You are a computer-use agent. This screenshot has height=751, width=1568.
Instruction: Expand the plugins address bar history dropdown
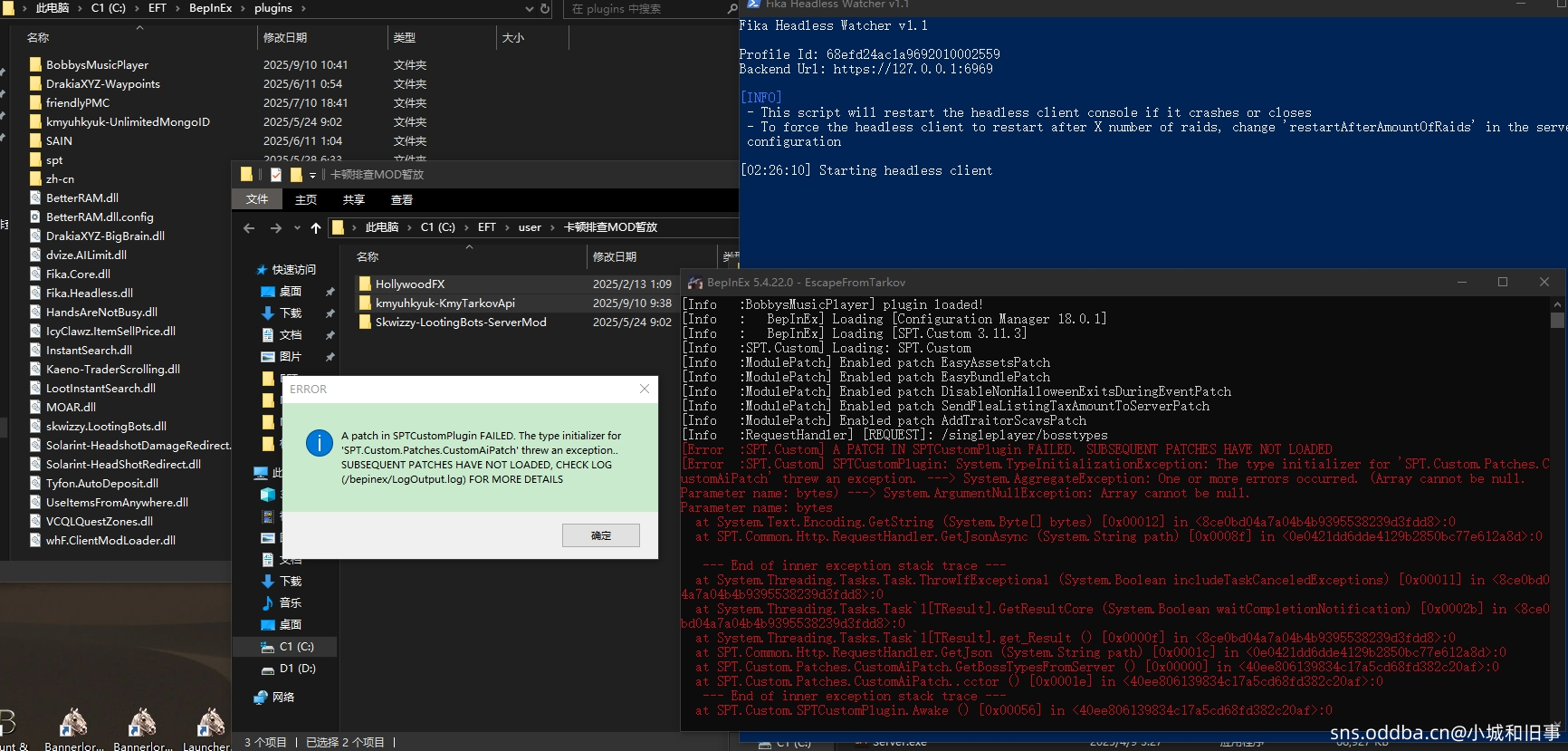pos(530,8)
